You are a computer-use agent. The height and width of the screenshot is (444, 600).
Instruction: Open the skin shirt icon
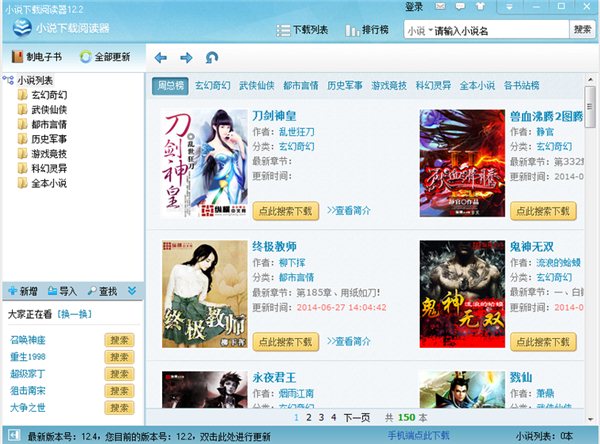(480, 6)
